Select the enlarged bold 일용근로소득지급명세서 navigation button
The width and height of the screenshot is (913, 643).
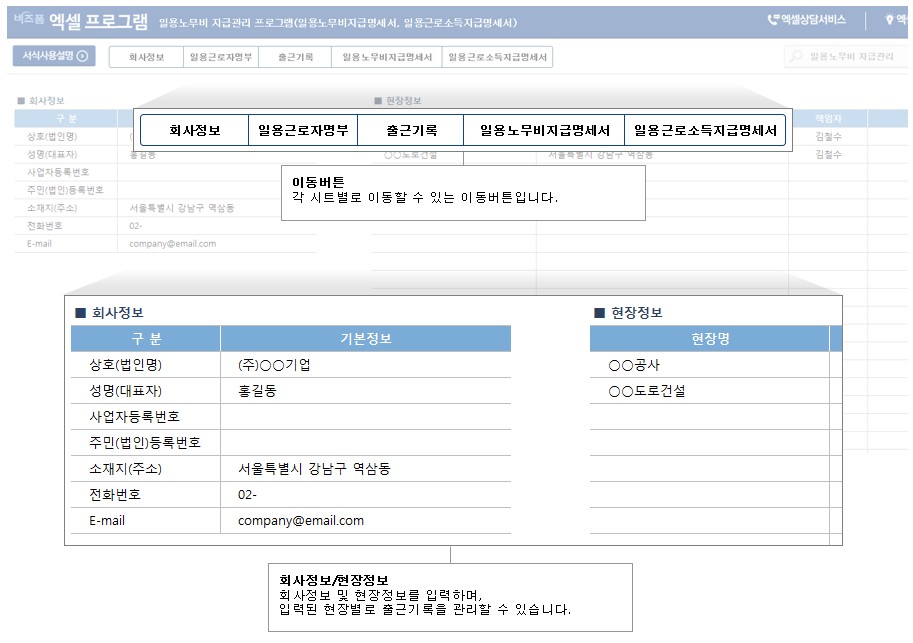pyautogui.click(x=705, y=130)
